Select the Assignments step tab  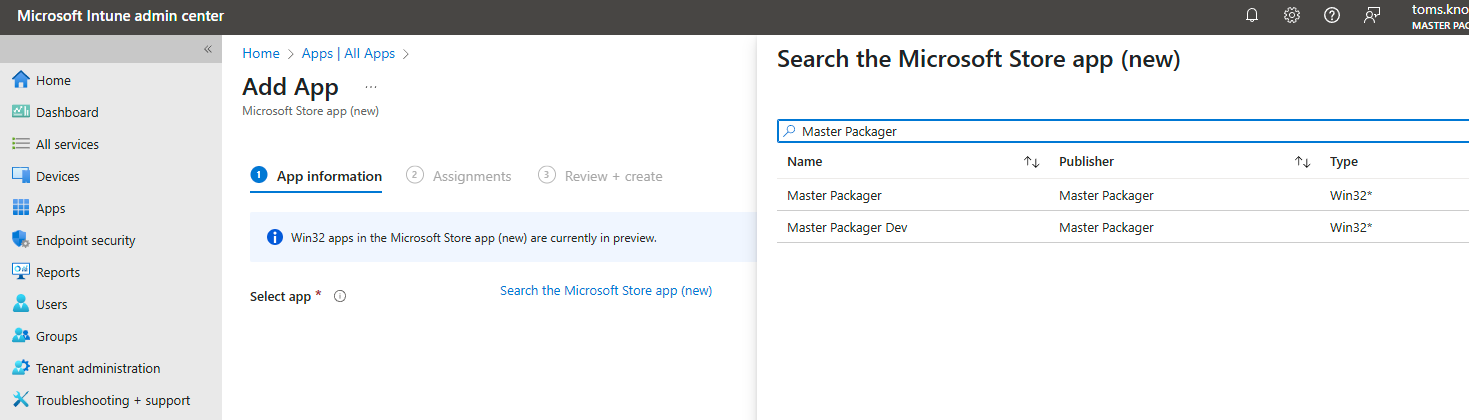click(459, 176)
